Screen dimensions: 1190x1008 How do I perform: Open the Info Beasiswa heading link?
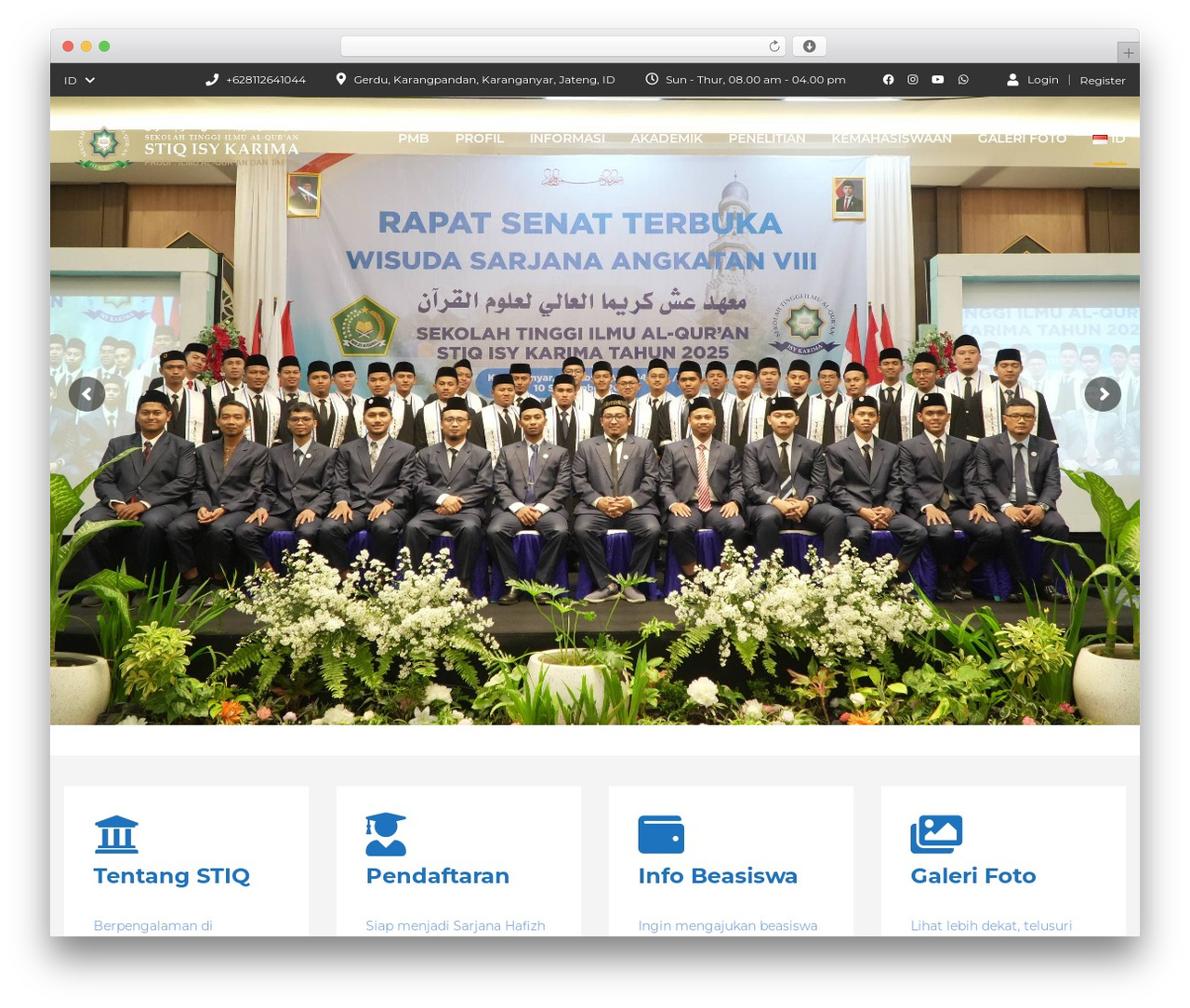click(718, 876)
